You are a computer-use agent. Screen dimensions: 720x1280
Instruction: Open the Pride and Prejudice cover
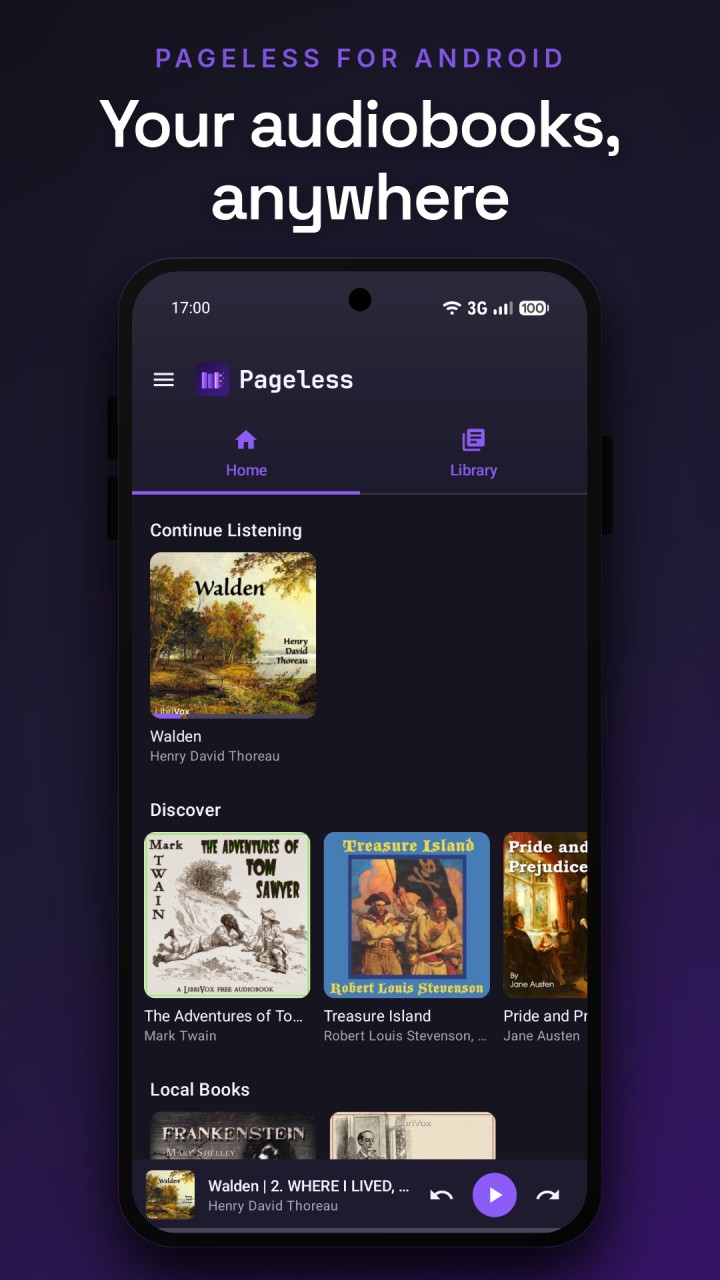tap(545, 915)
